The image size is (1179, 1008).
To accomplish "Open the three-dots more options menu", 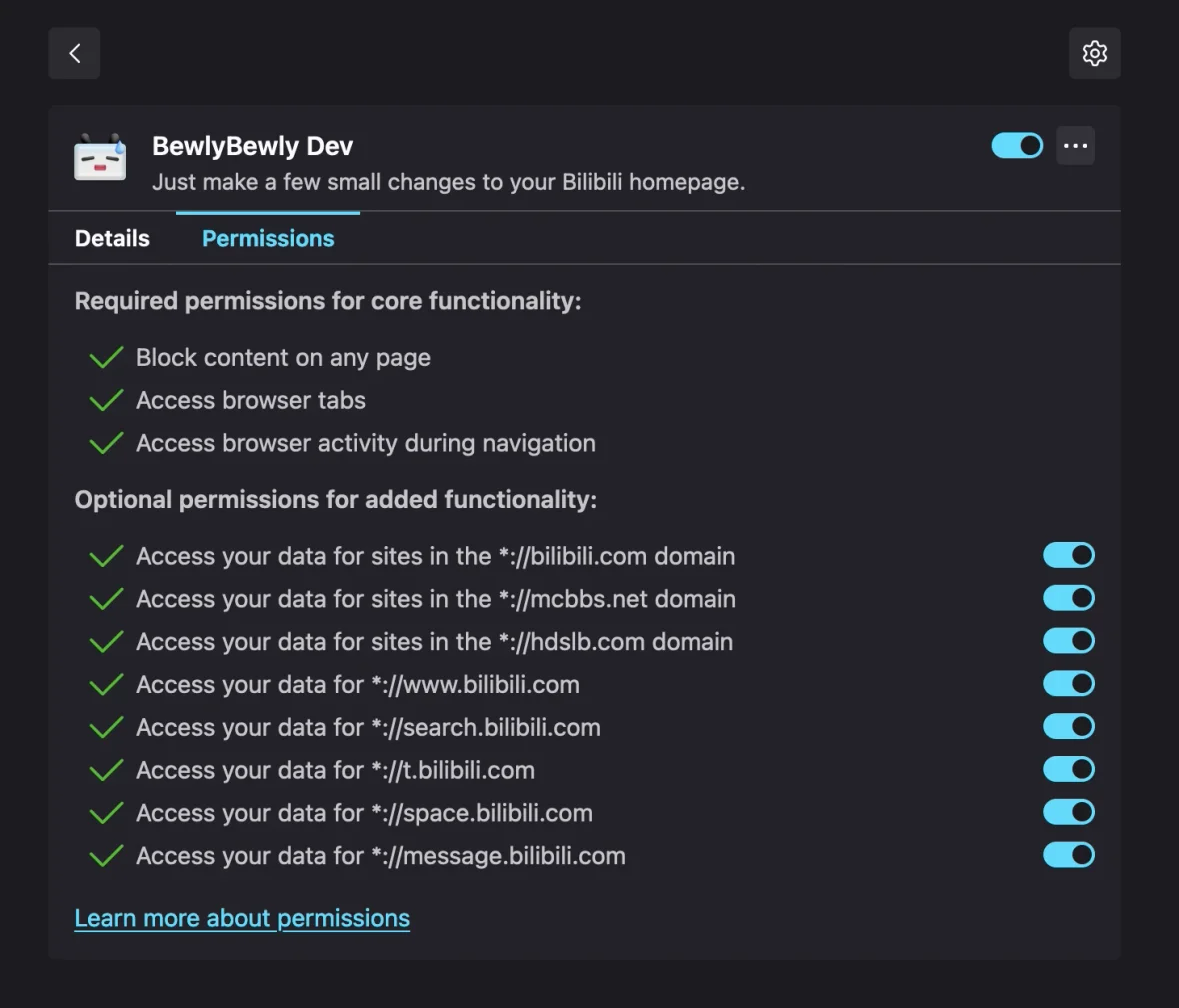I will tap(1075, 146).
